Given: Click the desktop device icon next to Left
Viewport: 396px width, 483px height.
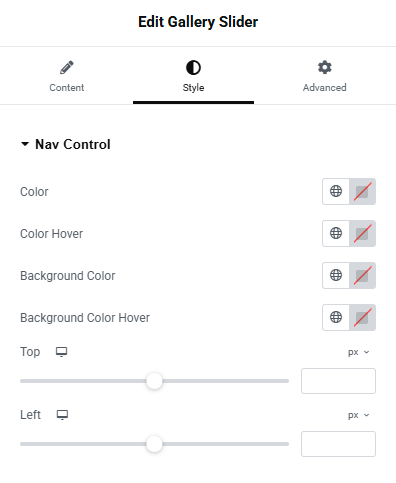Looking at the screenshot, I should pos(62,415).
